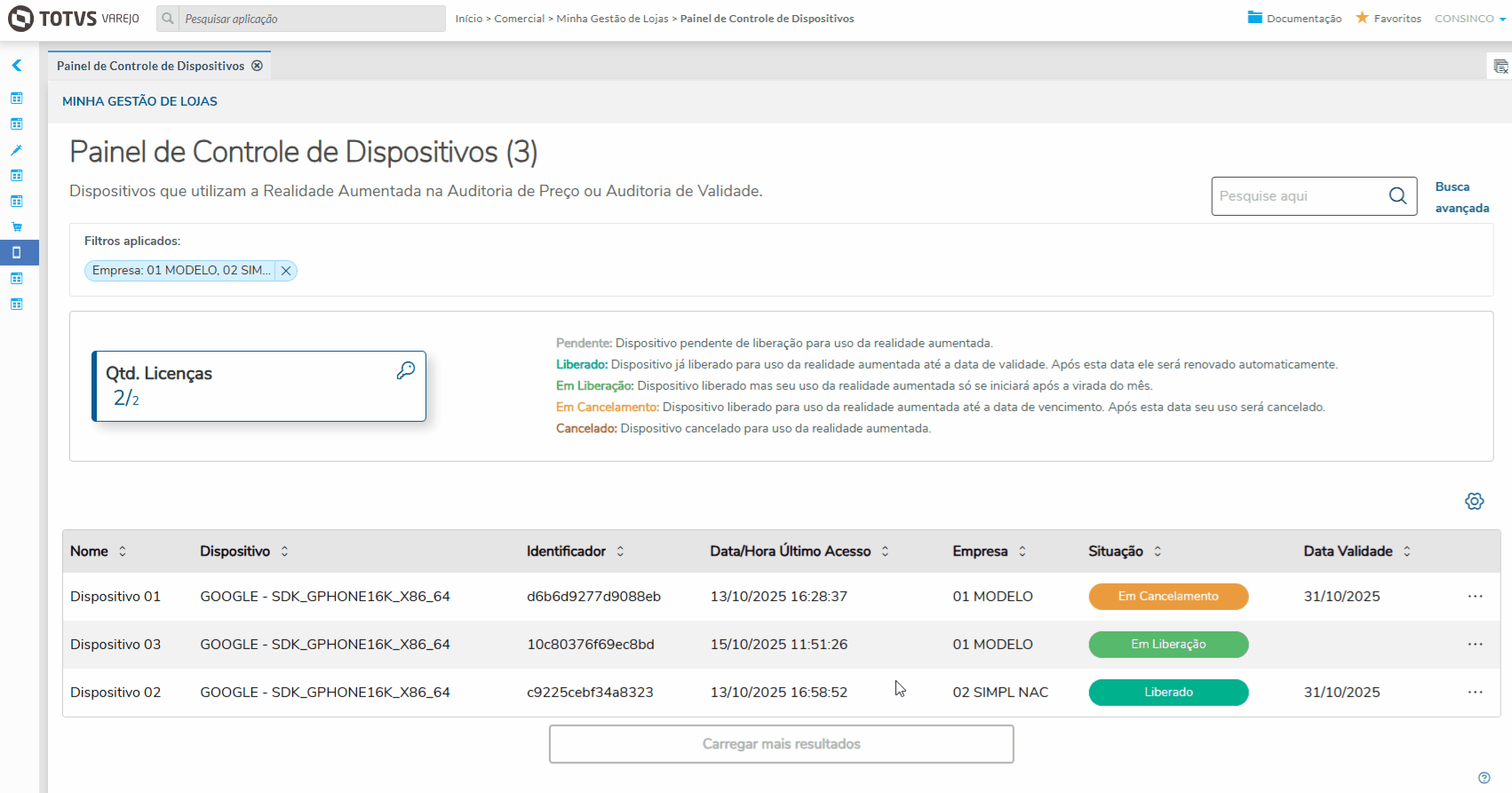The height and width of the screenshot is (793, 1512).
Task: Go to Início in the breadcrumb
Action: [x=469, y=19]
